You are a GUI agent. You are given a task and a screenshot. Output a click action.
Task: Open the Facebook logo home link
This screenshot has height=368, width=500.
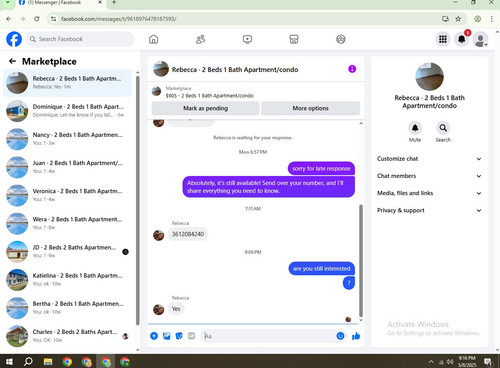tap(14, 39)
